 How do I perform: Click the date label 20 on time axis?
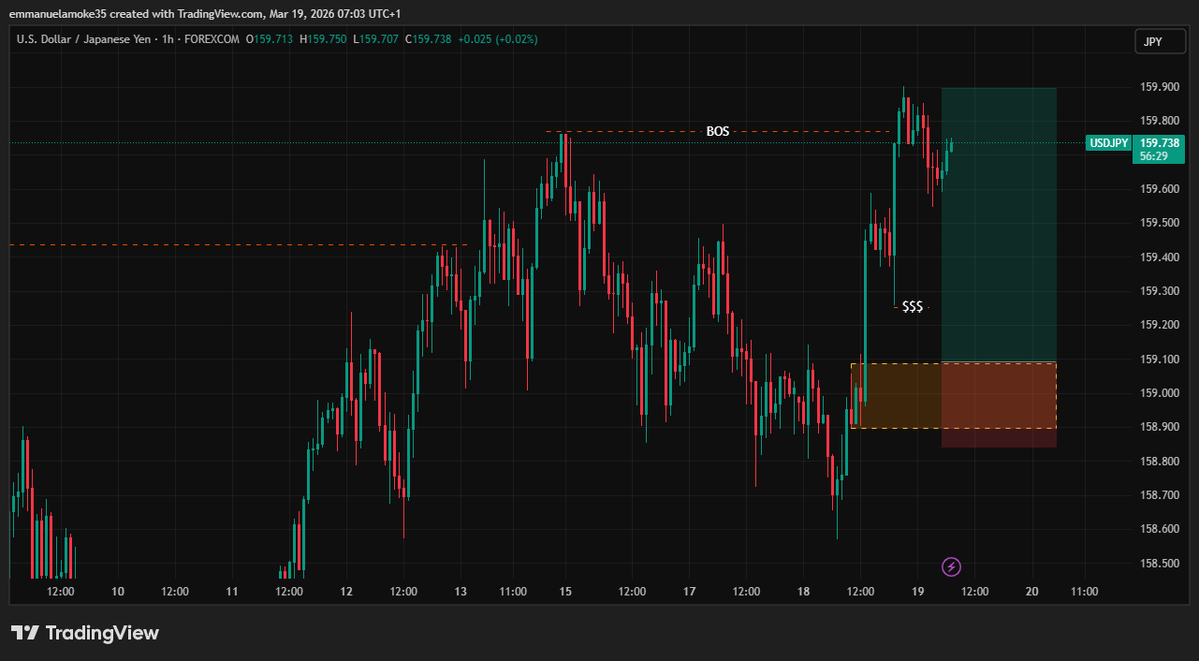pos(1032,591)
